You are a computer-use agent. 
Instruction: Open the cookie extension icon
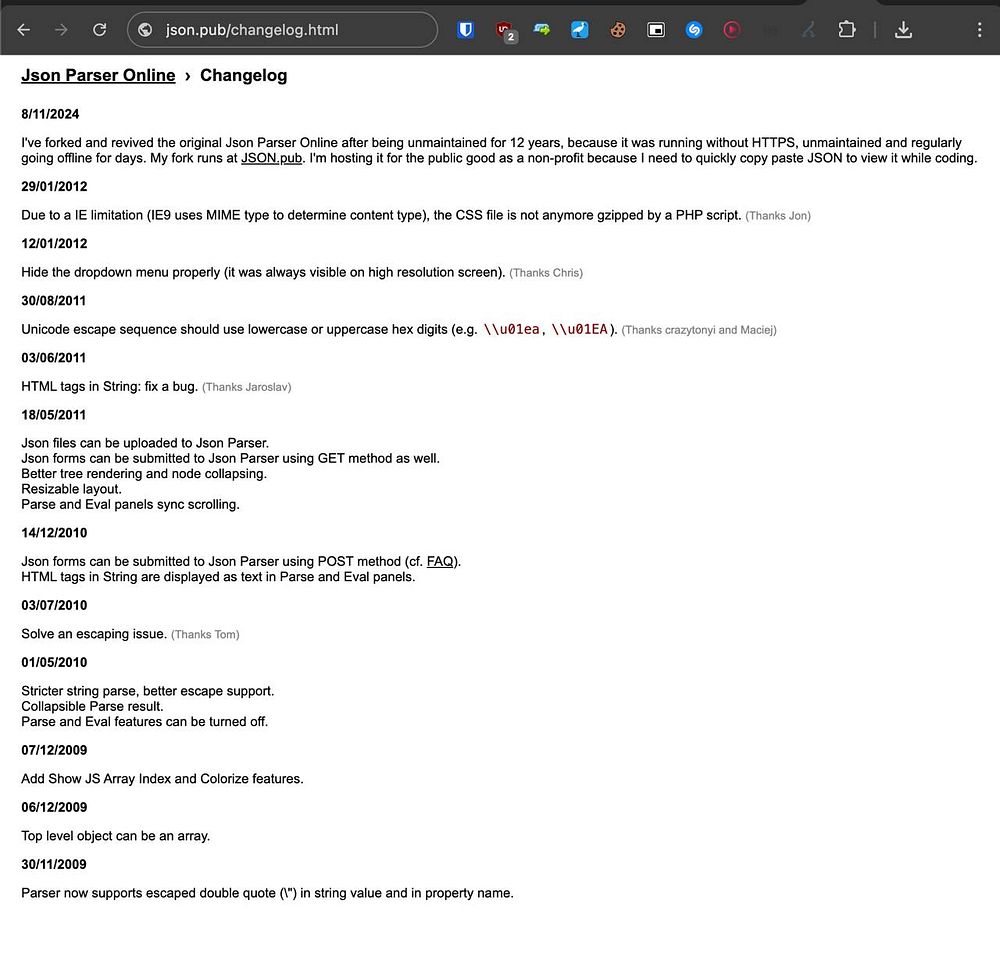coord(617,30)
